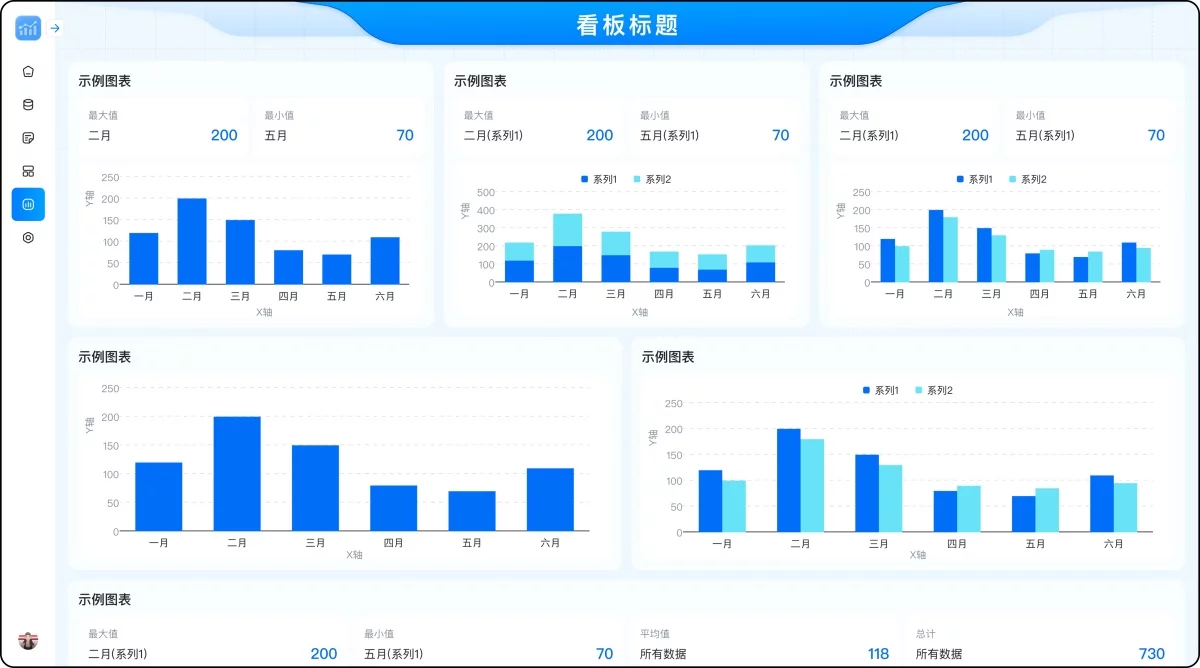Click the 看板标题 header banner
The height and width of the screenshot is (668, 1200).
[x=626, y=25]
